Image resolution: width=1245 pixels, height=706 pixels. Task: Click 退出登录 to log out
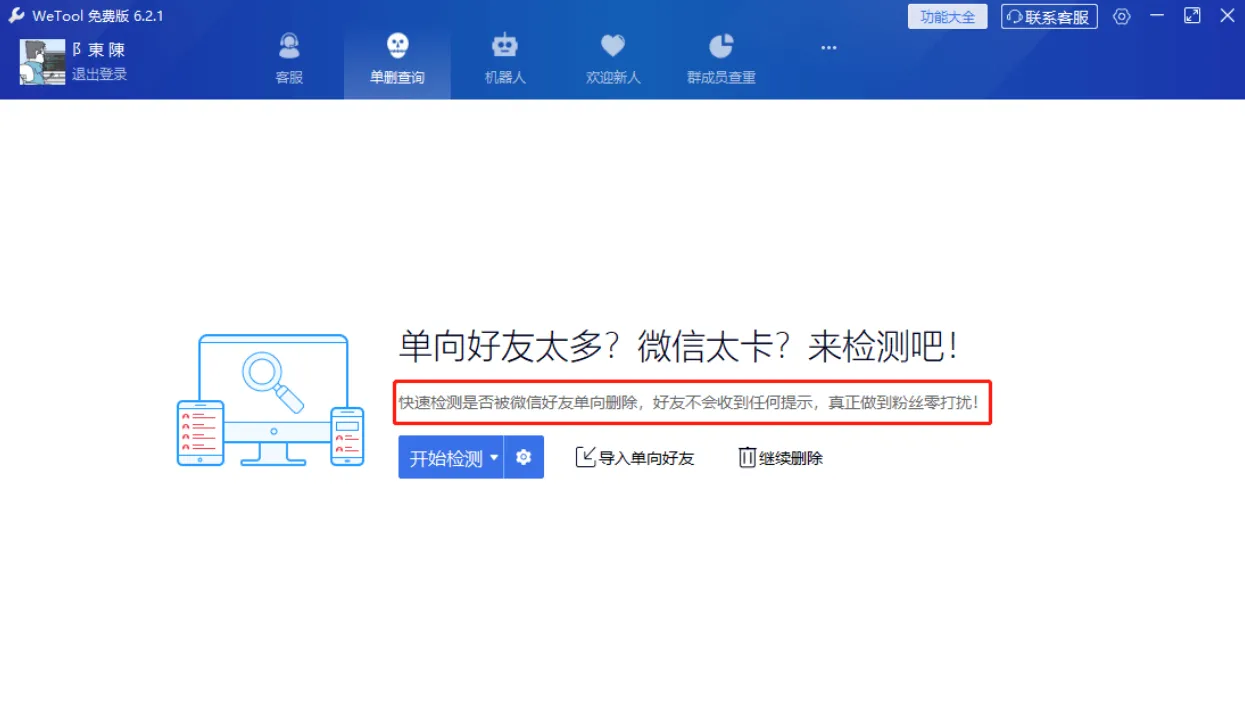coord(96,73)
